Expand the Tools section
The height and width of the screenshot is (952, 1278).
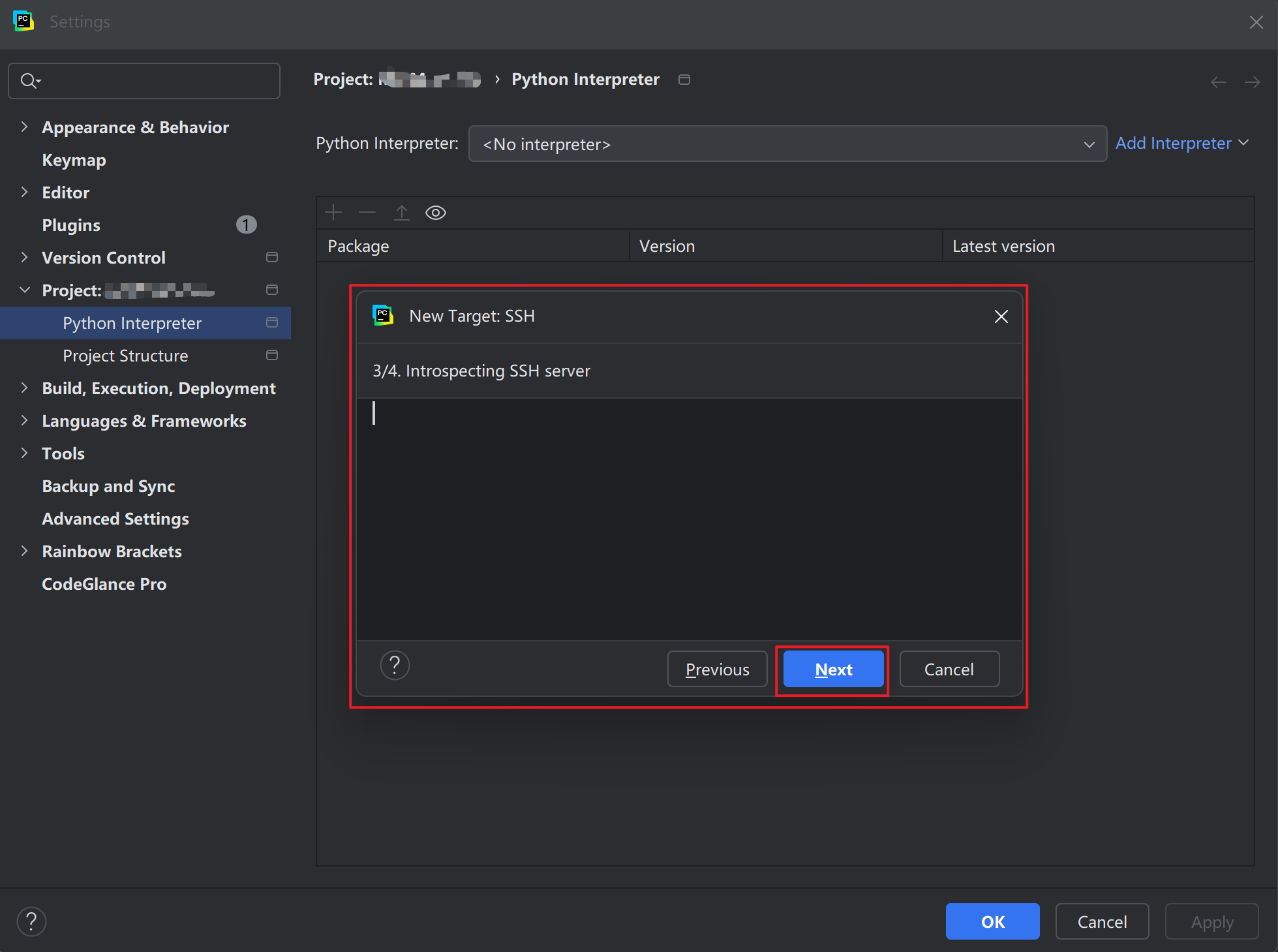point(24,453)
